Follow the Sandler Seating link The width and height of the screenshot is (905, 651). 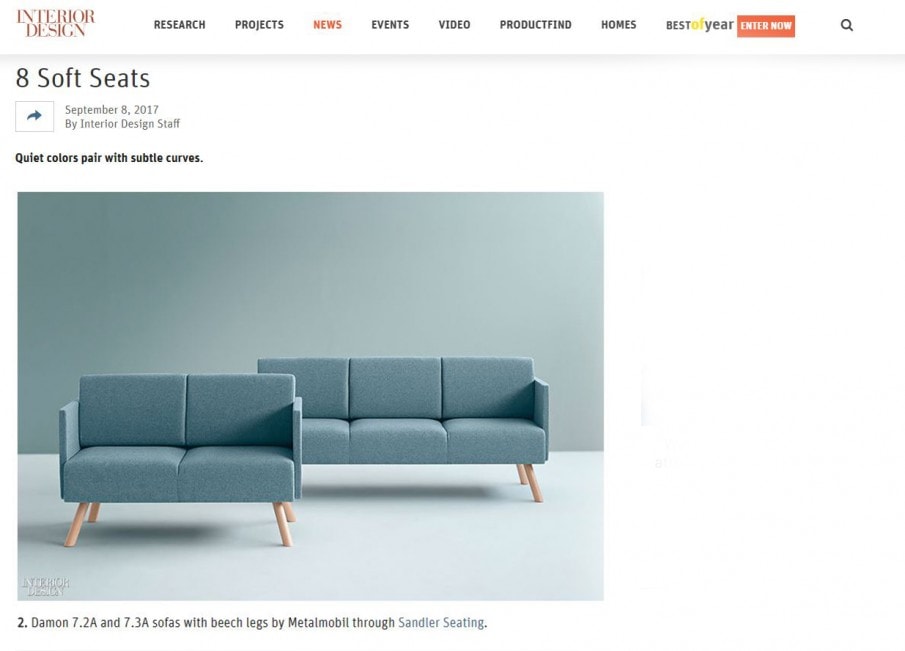tap(441, 623)
